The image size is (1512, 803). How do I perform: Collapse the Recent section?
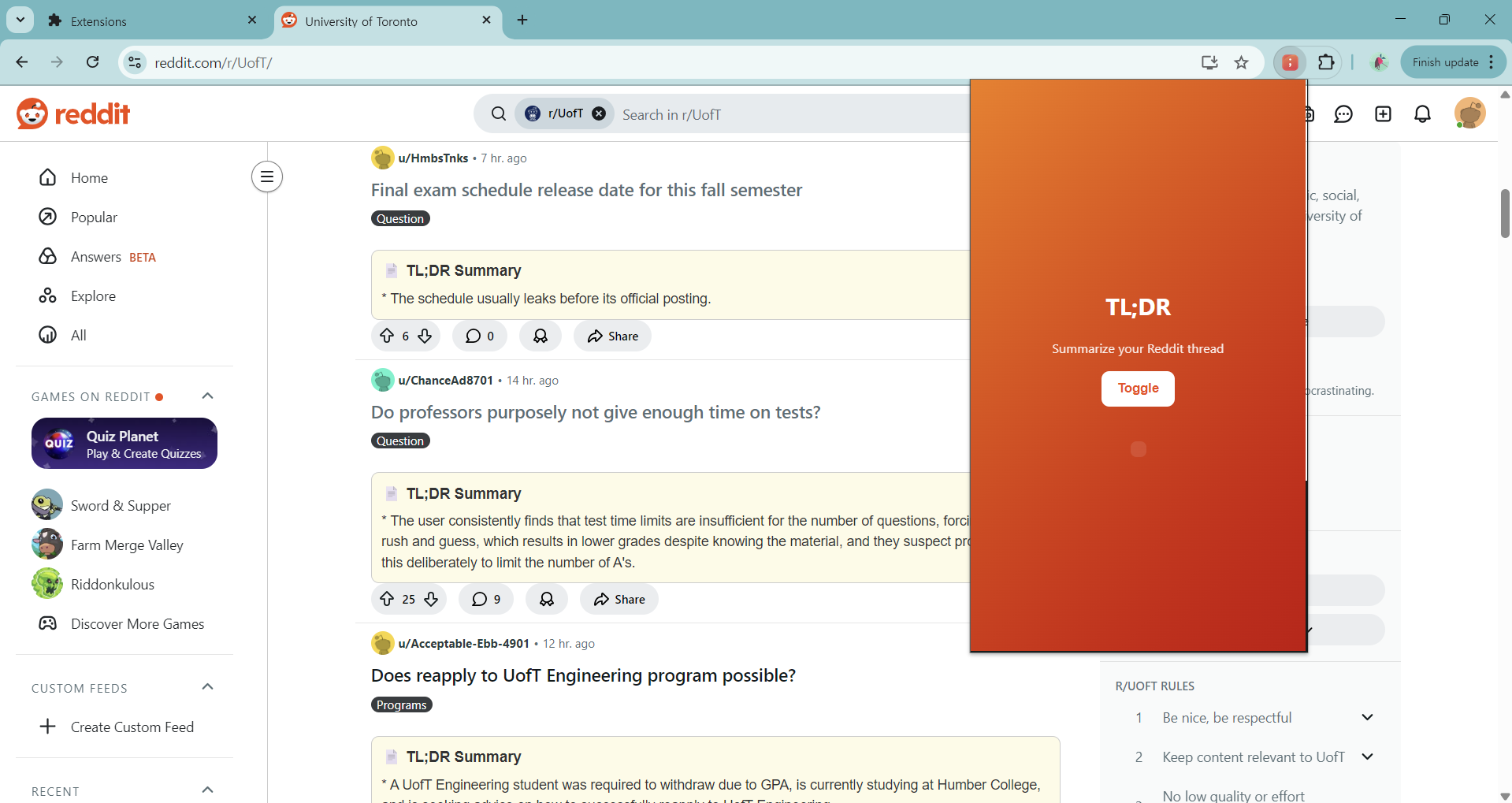[x=208, y=790]
